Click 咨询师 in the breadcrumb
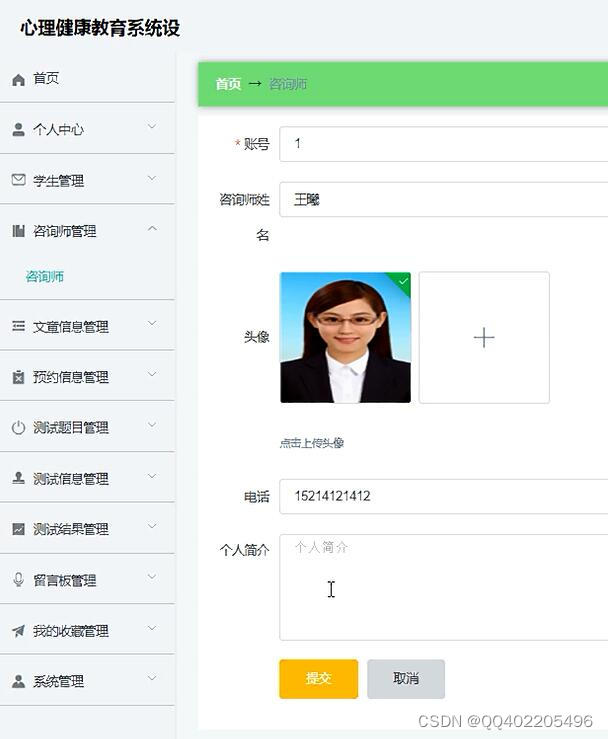608x739 pixels. coord(288,84)
